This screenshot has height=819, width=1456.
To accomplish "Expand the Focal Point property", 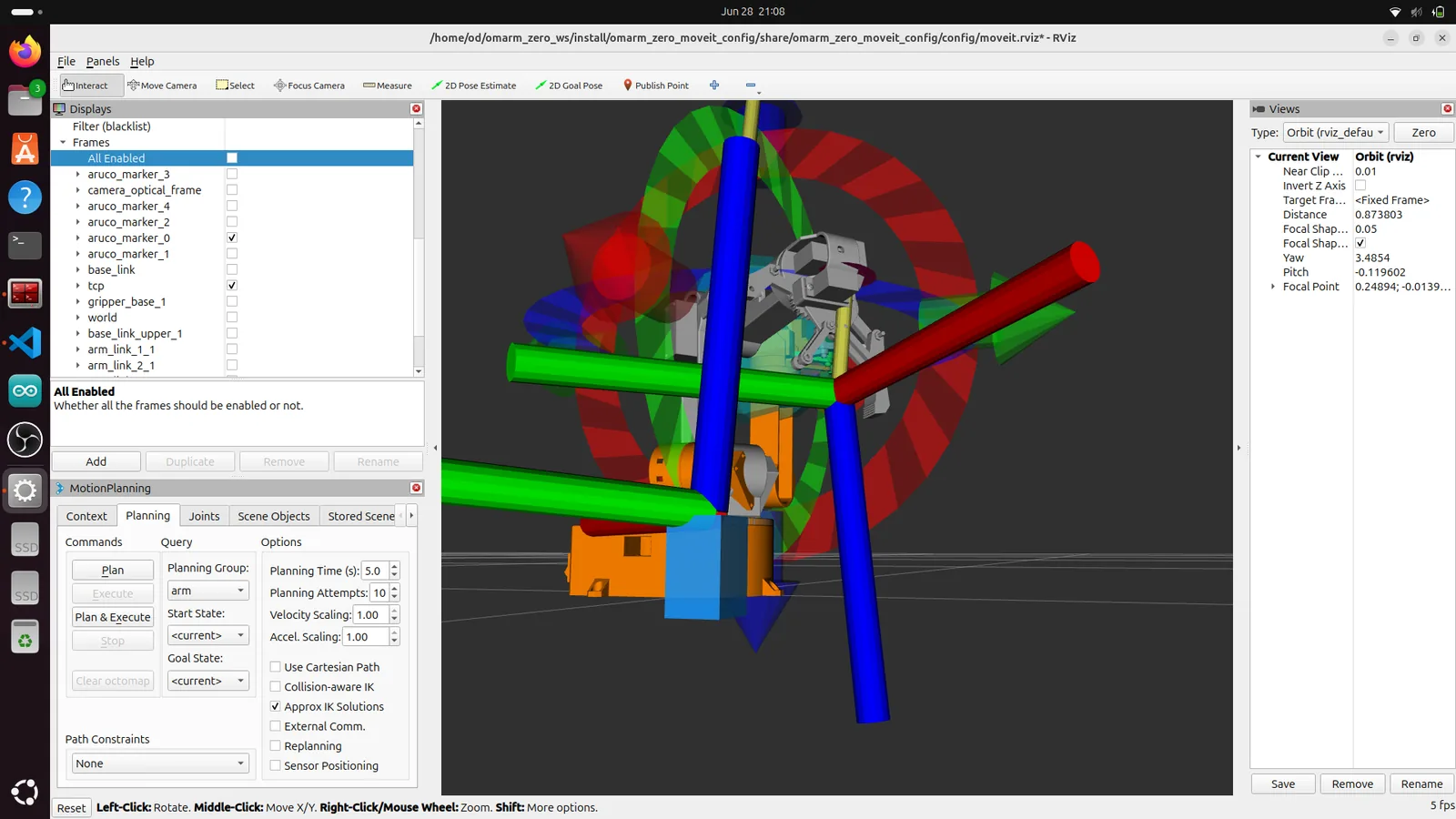I will [1273, 287].
